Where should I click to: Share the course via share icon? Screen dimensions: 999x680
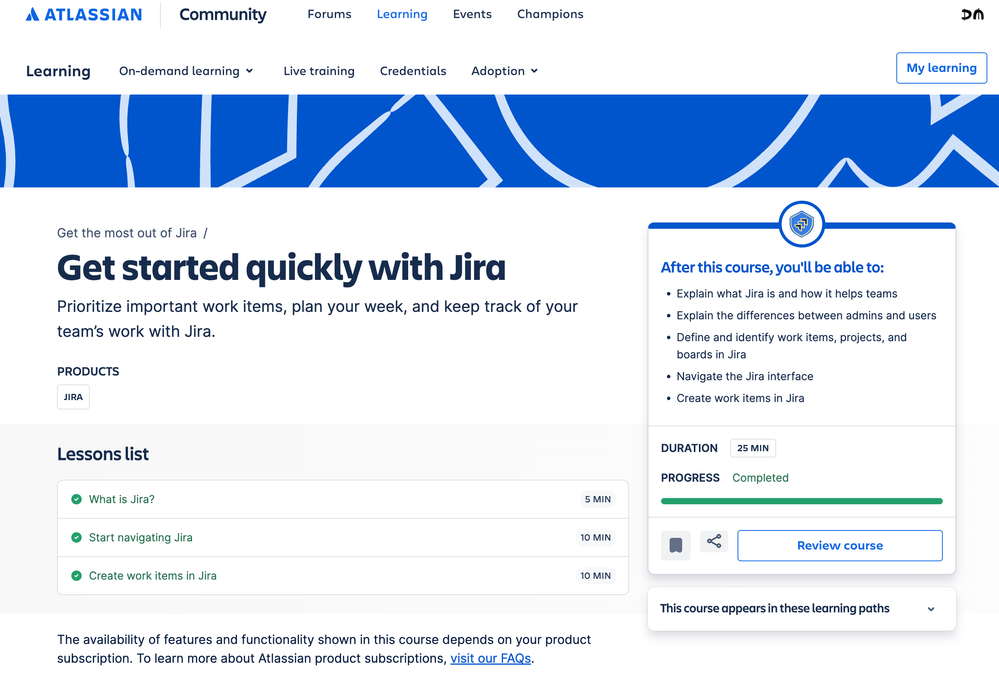(x=714, y=542)
